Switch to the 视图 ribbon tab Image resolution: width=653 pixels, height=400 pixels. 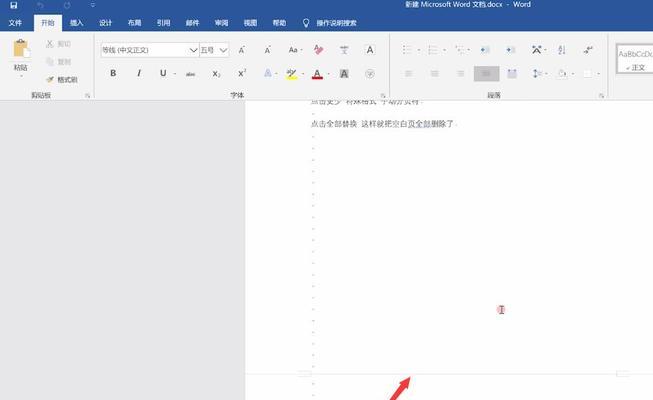pos(250,23)
